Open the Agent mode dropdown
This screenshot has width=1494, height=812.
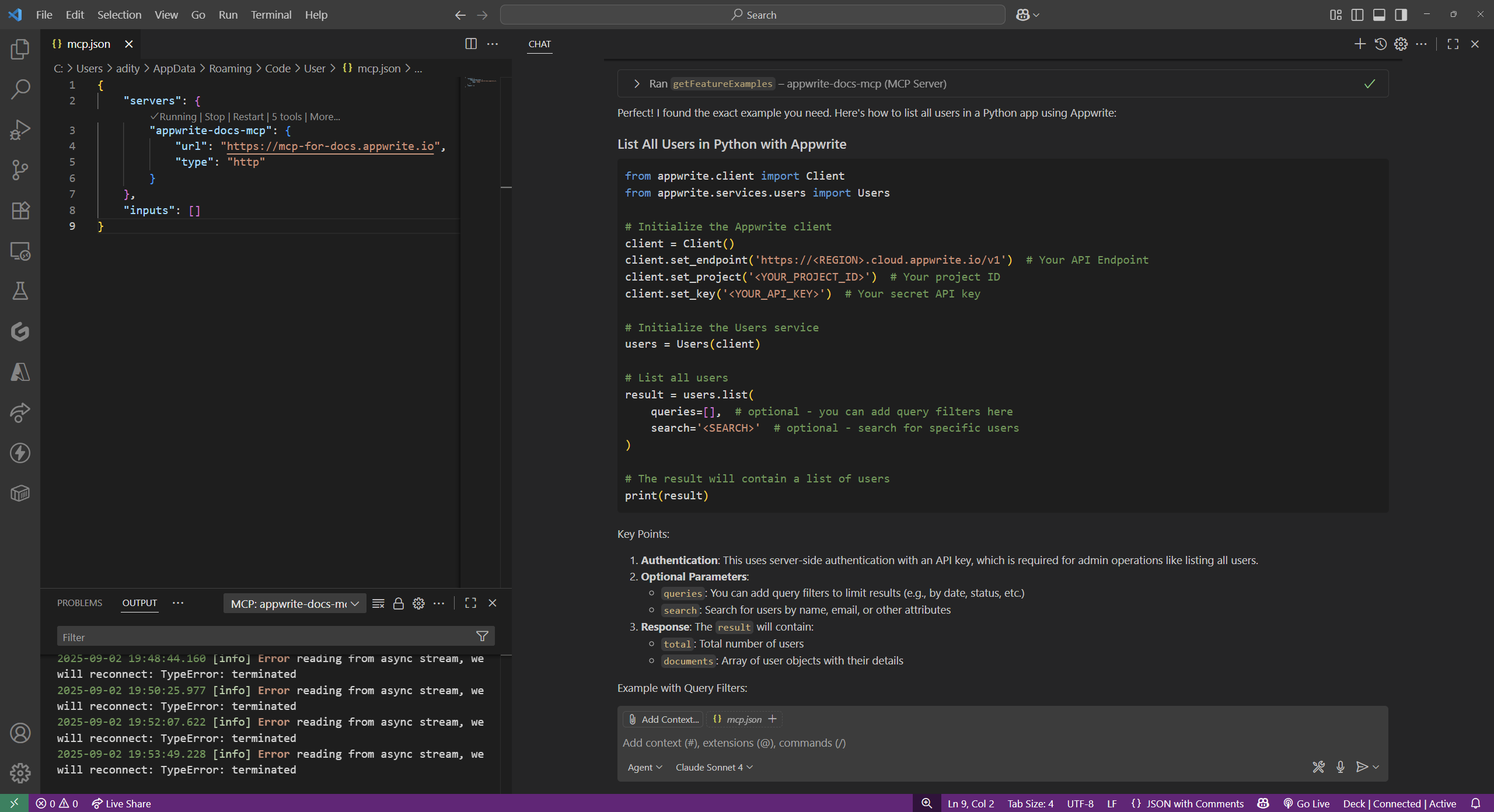tap(645, 767)
